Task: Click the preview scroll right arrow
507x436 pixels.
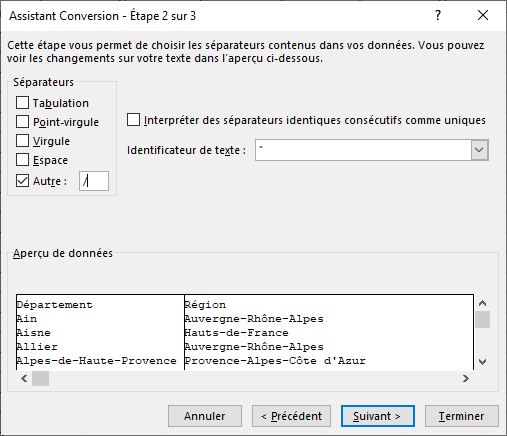Action: [x=466, y=378]
